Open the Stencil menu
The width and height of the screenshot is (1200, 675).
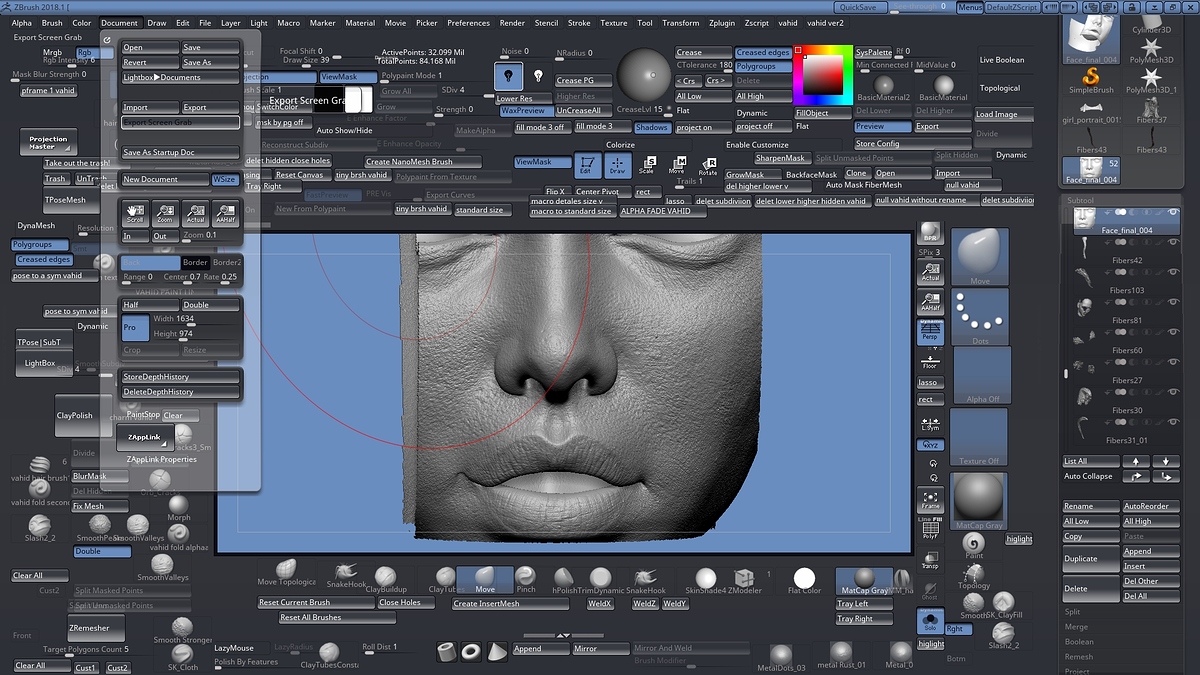tap(546, 22)
